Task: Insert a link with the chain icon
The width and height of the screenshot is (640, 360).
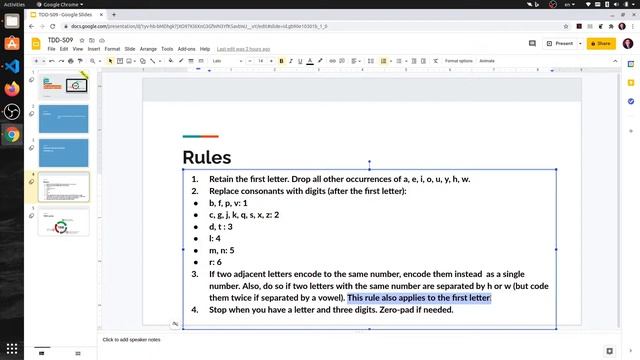Action: tap(332, 61)
